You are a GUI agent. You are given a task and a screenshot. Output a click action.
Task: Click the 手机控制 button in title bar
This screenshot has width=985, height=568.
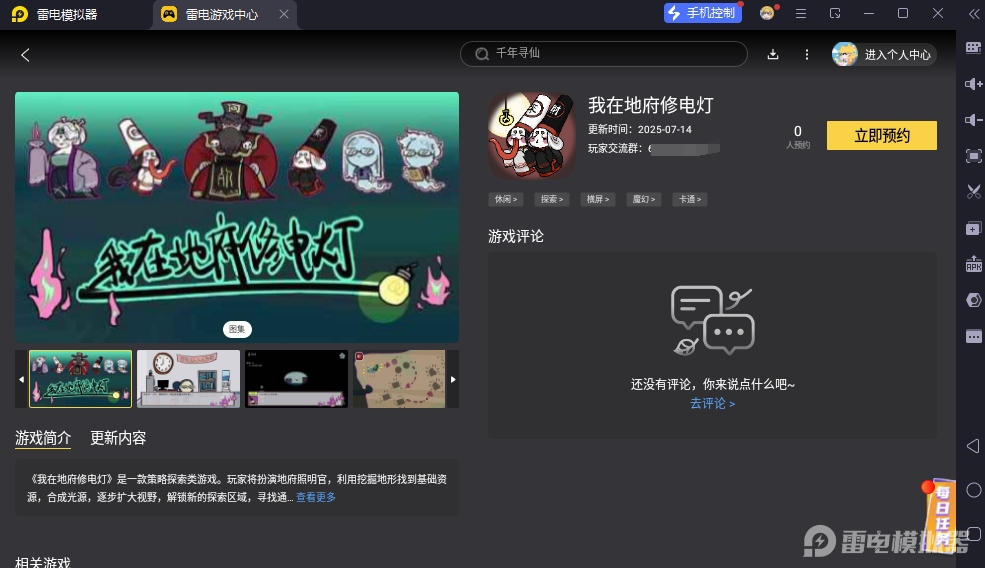702,13
